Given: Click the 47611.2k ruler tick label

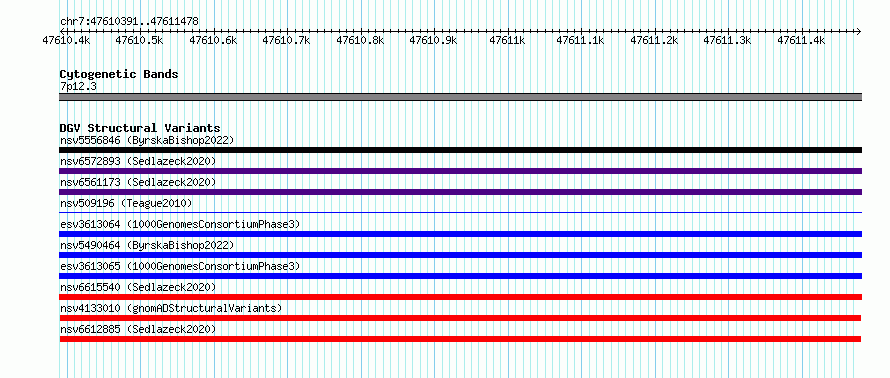Looking at the screenshot, I should [654, 40].
